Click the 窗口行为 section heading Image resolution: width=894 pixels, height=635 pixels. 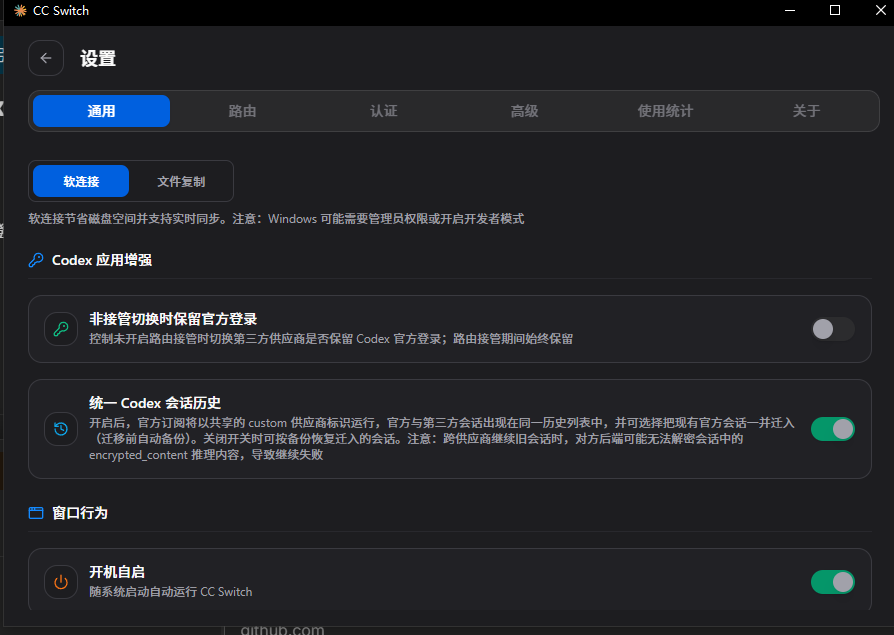tap(80, 513)
